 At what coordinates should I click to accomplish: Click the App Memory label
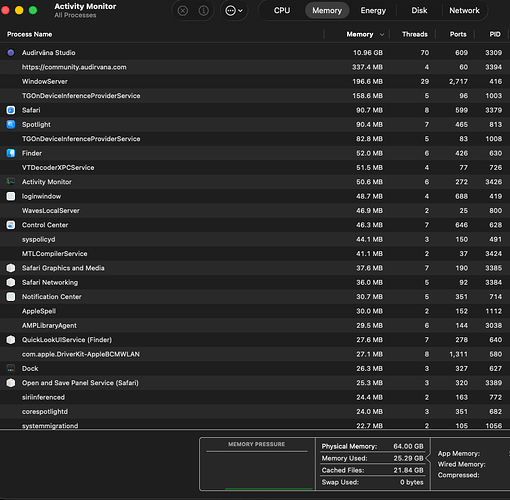point(459,453)
